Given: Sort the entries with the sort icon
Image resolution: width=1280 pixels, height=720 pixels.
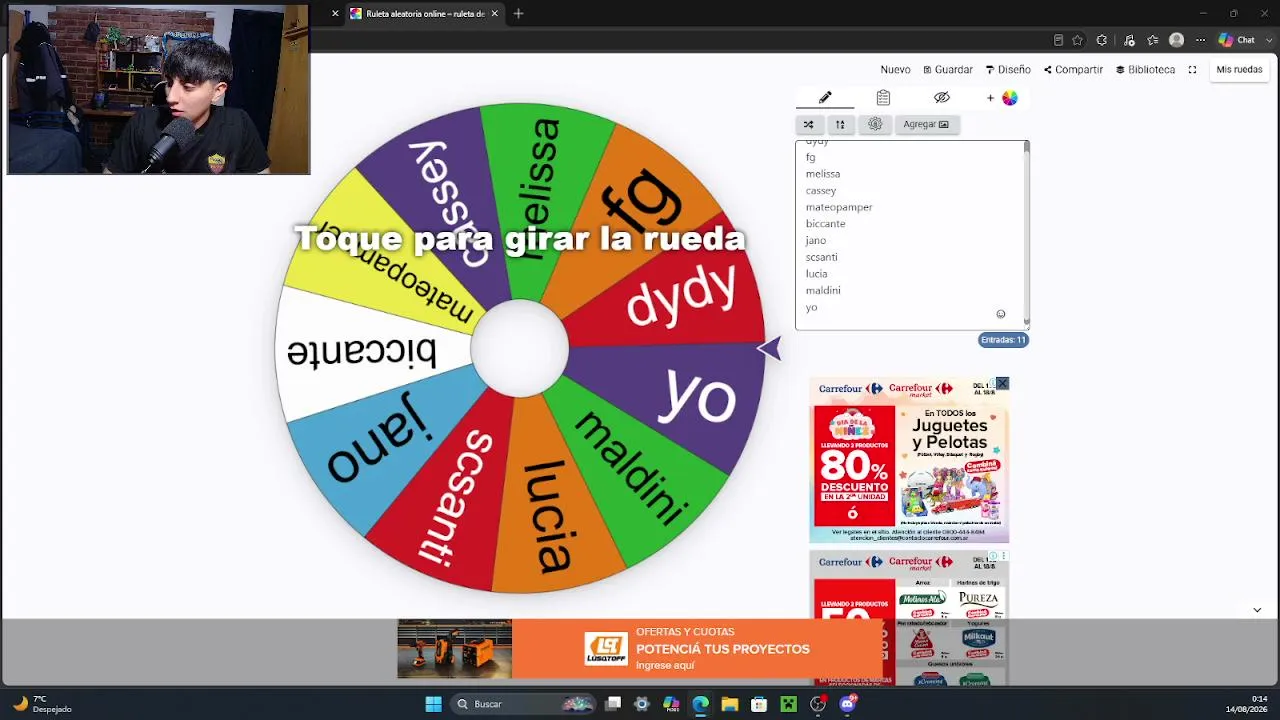Looking at the screenshot, I should click(x=840, y=124).
